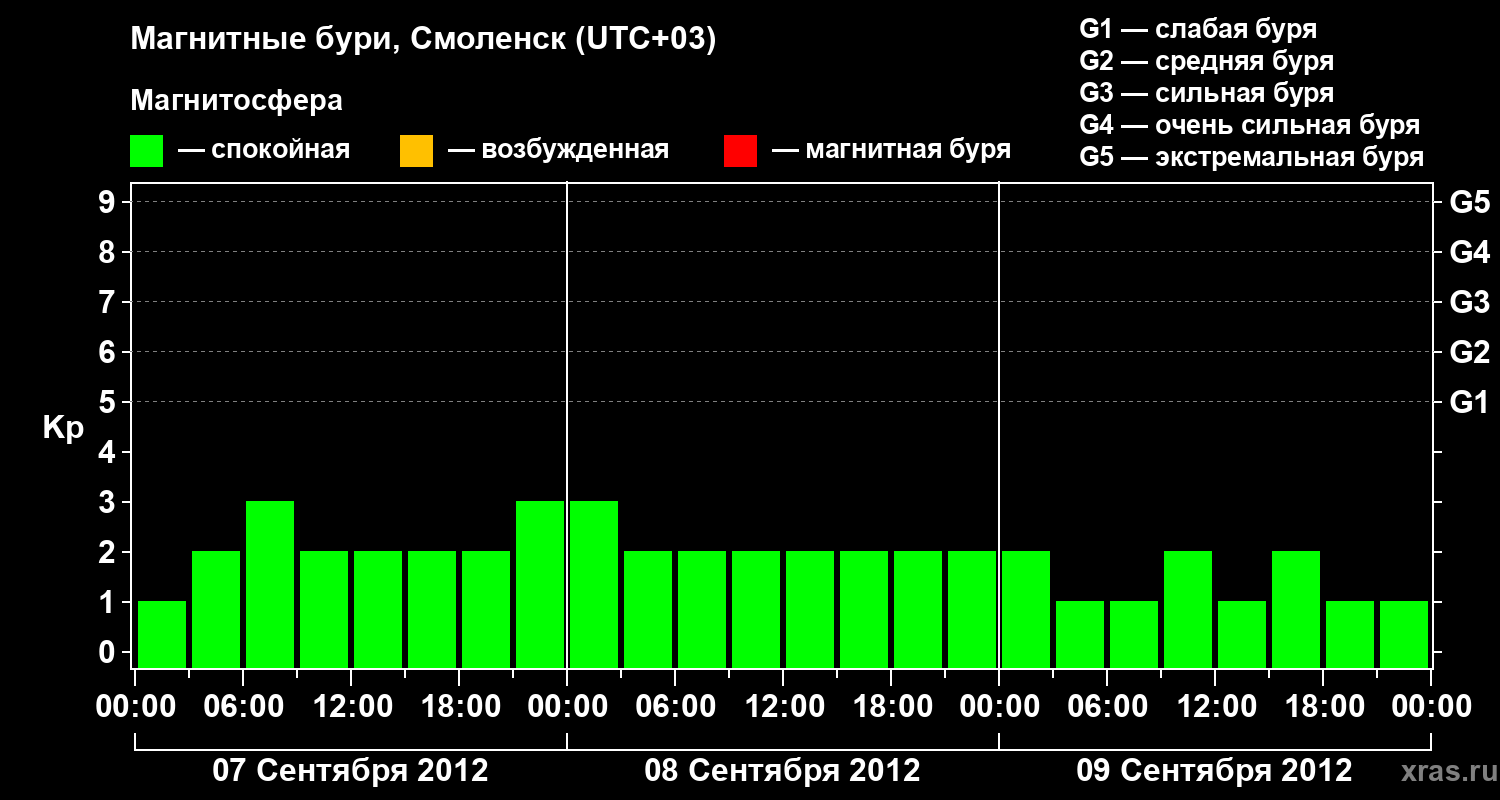Screen dimensions: 1500x800
Task: Click the 'Магнитосфера' legend heading
Action: point(237,101)
